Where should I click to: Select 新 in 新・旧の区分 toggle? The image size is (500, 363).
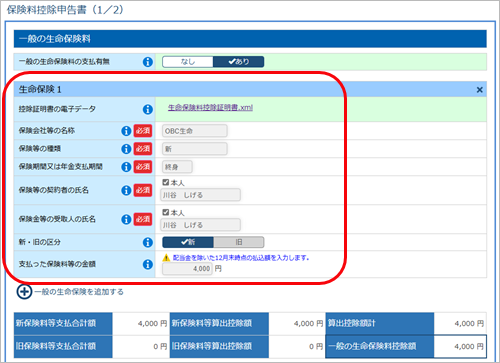coord(188,242)
